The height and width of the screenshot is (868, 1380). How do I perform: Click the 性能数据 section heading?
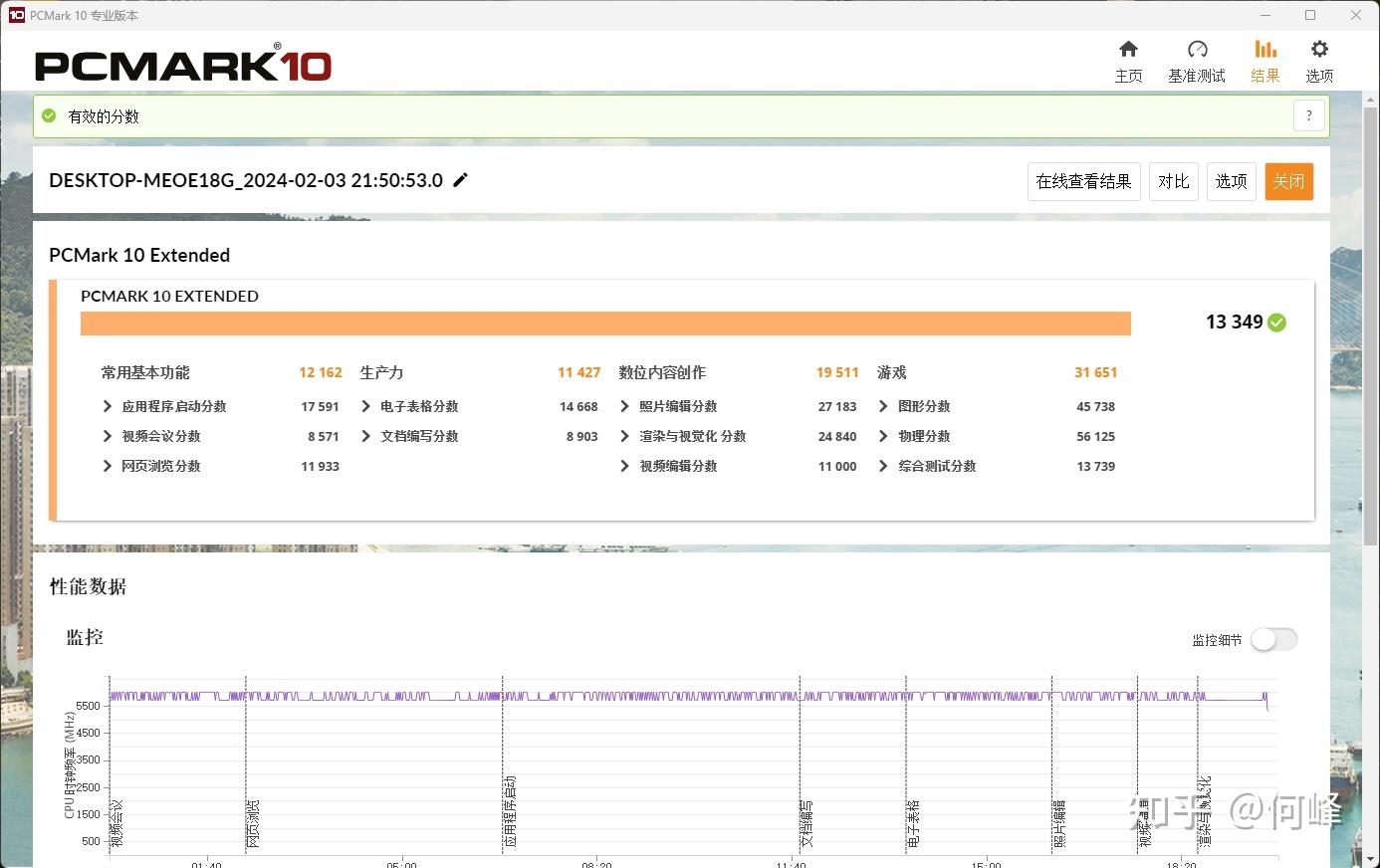pyautogui.click(x=88, y=586)
